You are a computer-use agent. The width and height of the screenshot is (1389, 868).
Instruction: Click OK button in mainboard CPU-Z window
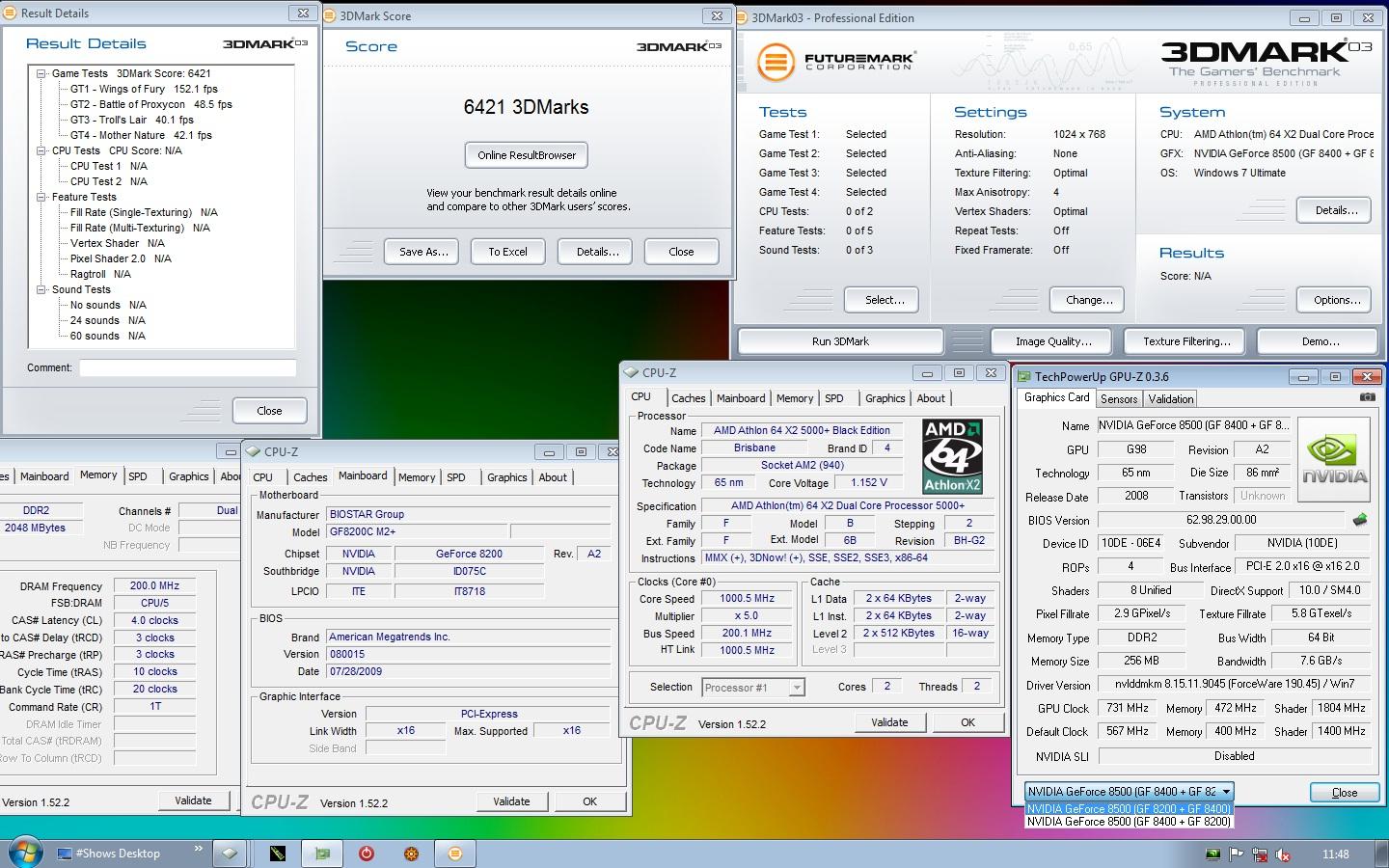pyautogui.click(x=589, y=801)
